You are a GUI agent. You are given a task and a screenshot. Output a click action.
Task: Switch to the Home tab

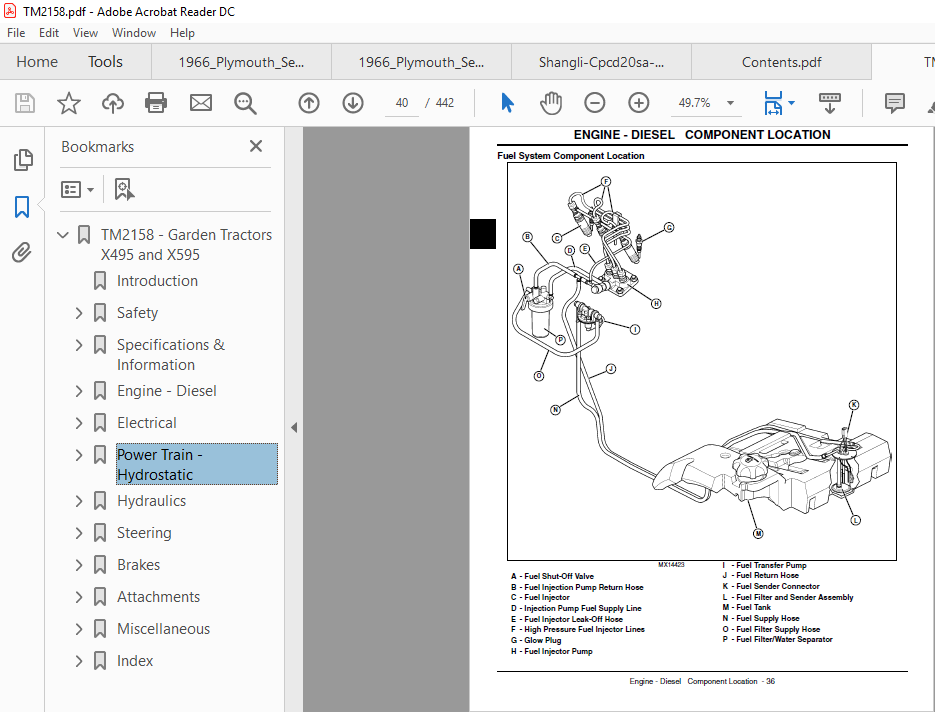click(37, 62)
